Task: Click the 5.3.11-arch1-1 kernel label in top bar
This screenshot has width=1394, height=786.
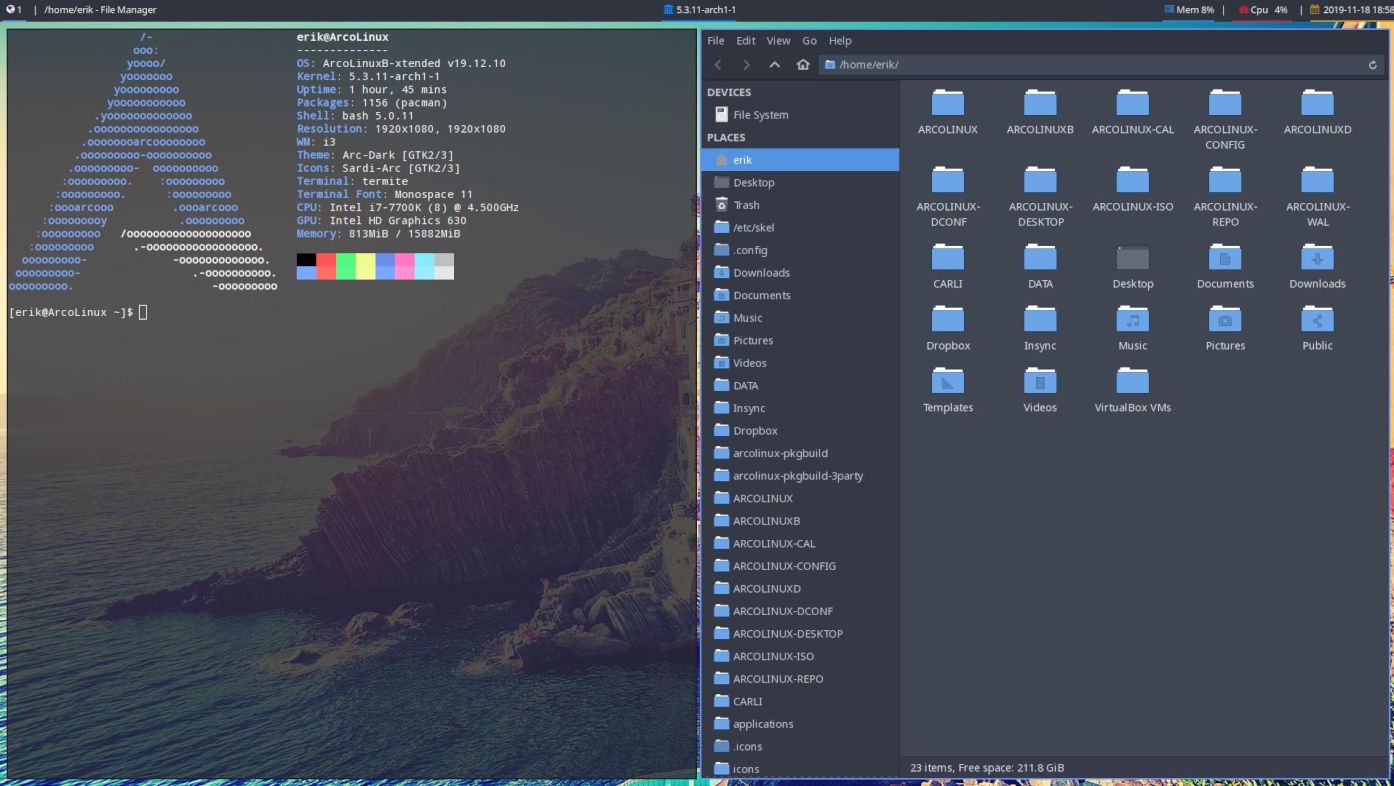Action: pyautogui.click(x=699, y=9)
